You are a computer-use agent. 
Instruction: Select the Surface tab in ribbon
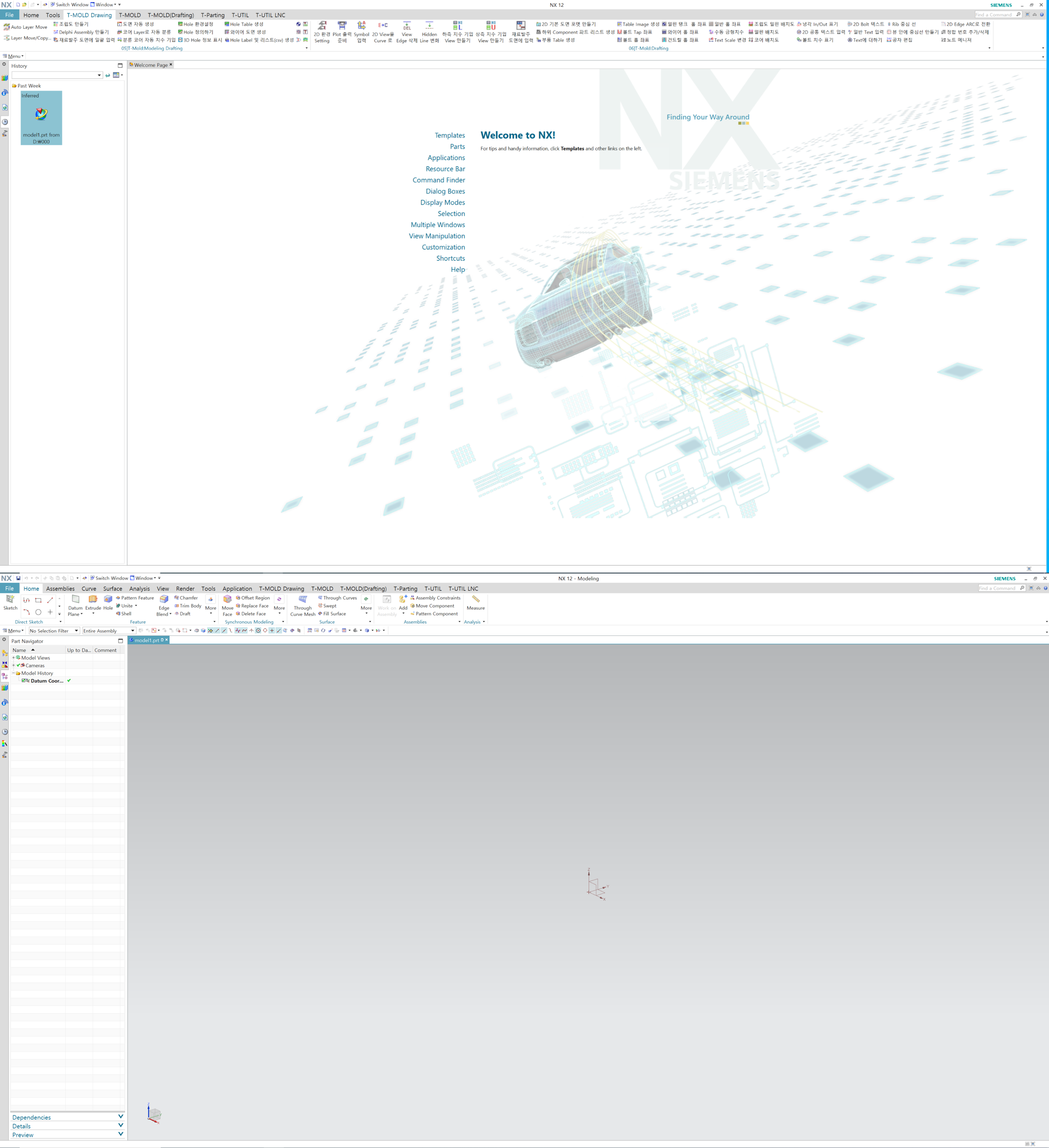tap(110, 589)
